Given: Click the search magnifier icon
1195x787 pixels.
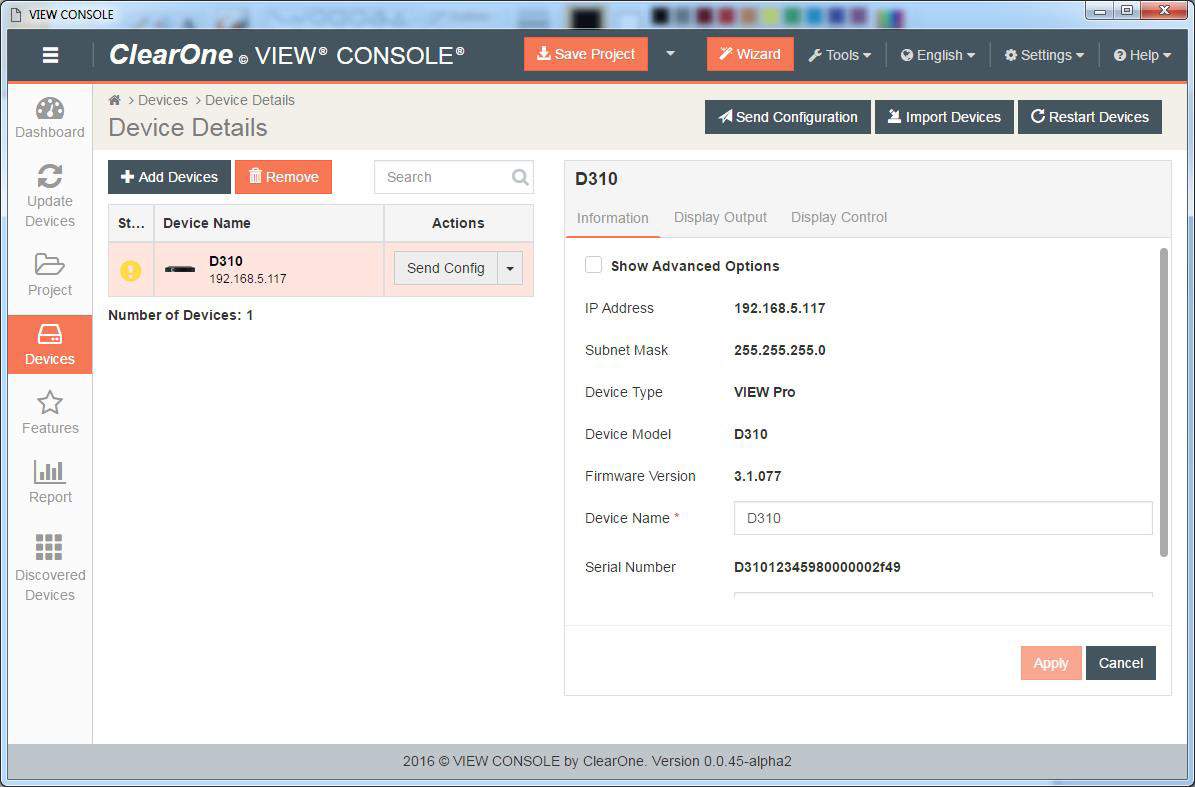Looking at the screenshot, I should click(521, 177).
